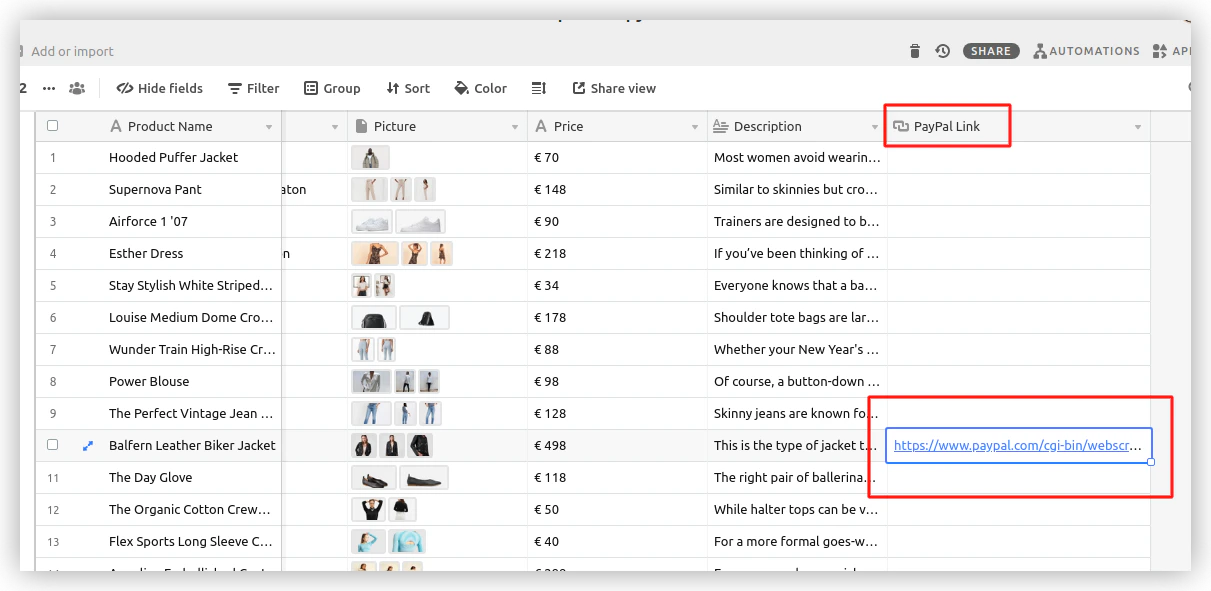Screen dimensions: 1211x591
Task: Open the Group menu
Action: point(332,88)
